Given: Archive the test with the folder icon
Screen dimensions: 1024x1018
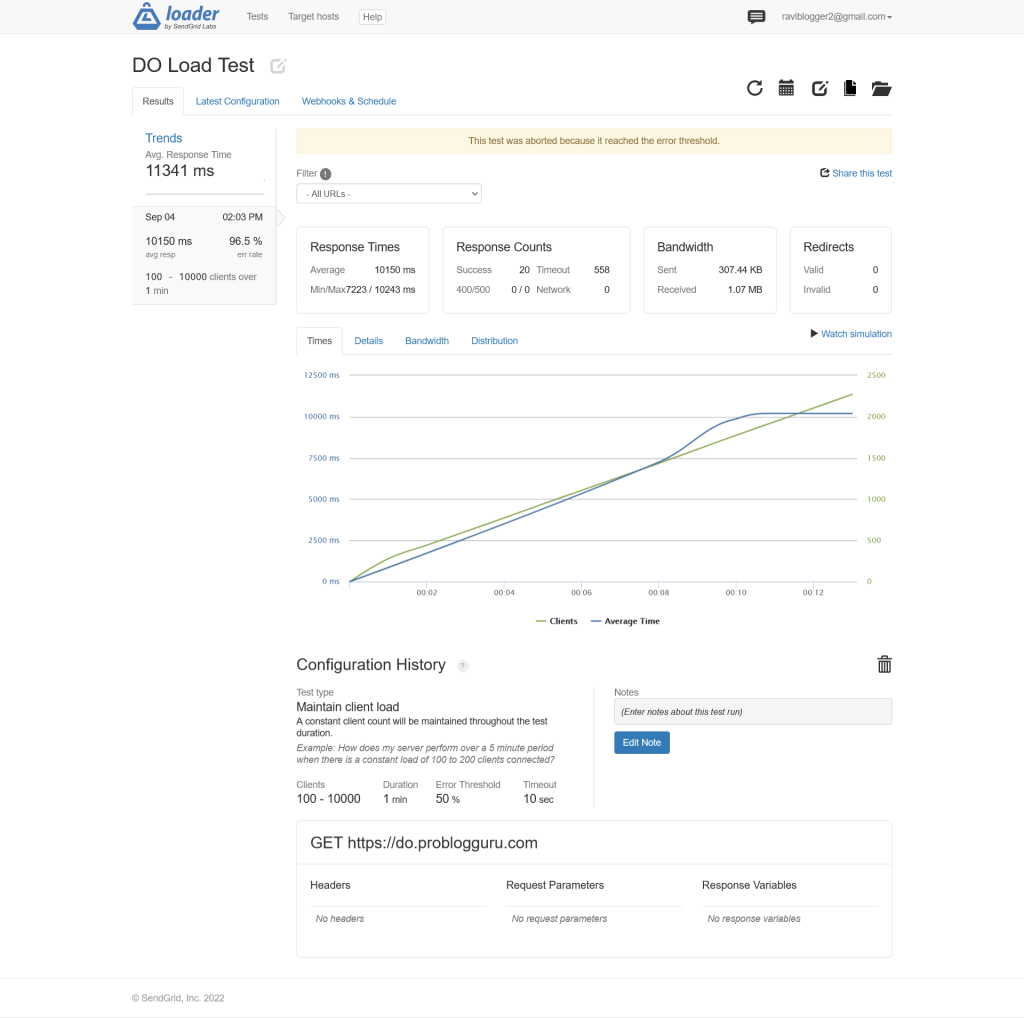Looking at the screenshot, I should [881, 88].
